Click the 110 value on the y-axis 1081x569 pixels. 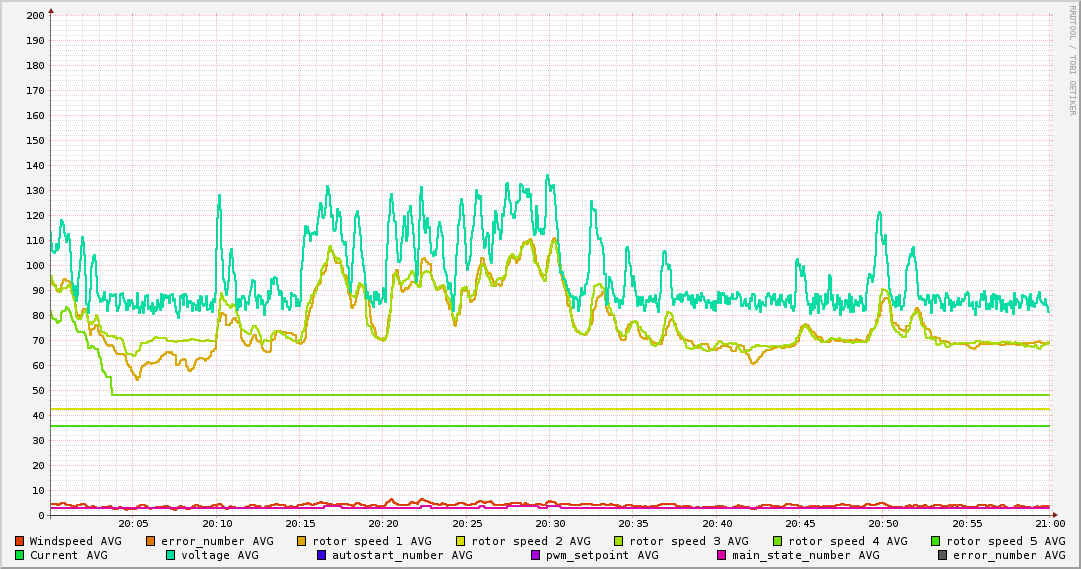click(35, 241)
